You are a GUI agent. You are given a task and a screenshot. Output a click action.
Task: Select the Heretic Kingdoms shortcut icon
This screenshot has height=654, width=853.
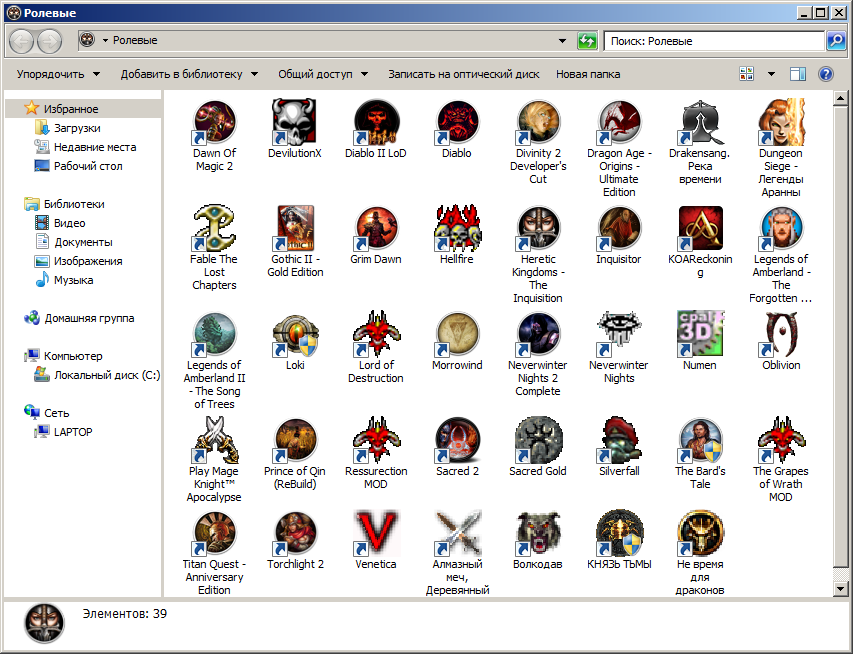537,229
